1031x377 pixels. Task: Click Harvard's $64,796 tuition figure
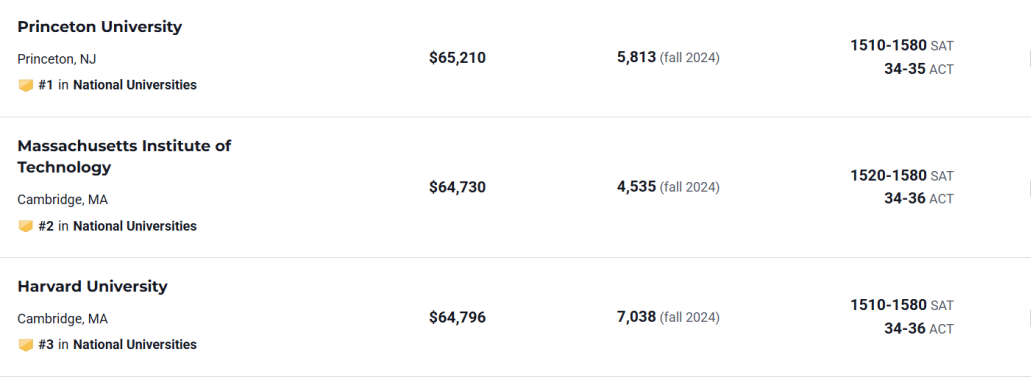(458, 318)
